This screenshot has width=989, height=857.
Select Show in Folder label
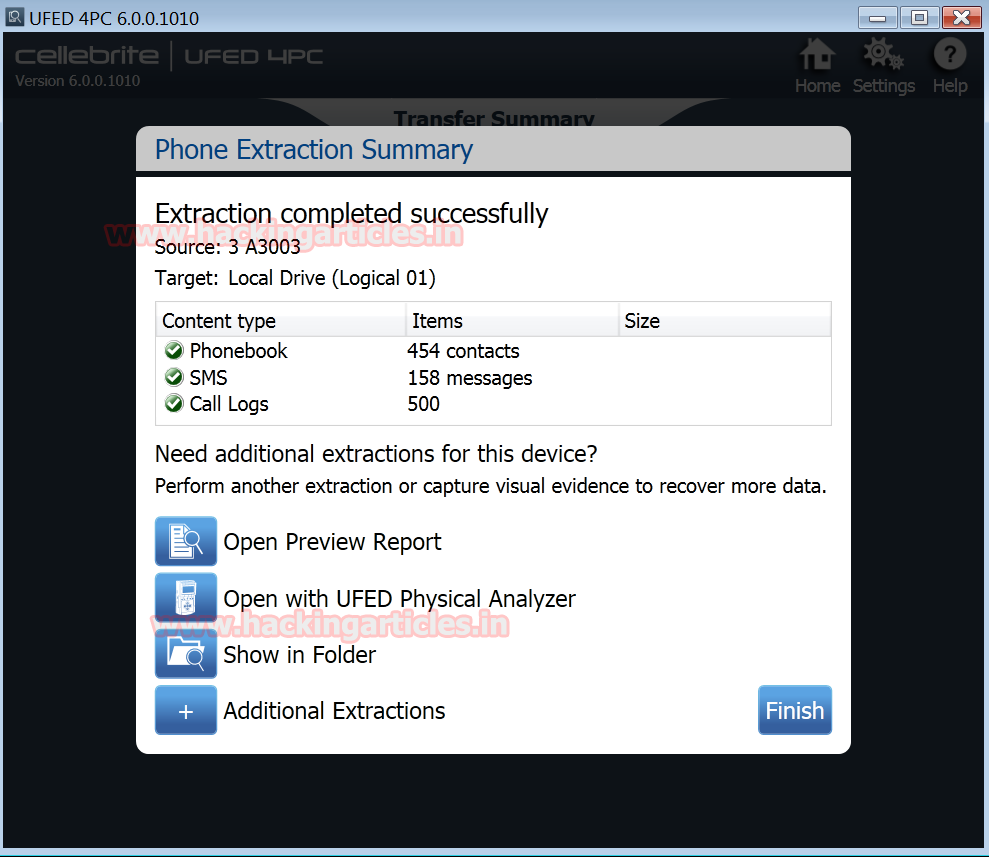tap(300, 655)
